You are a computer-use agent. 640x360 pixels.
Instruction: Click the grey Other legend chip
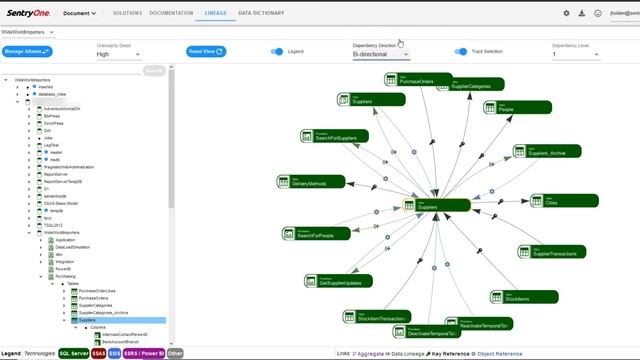click(175, 353)
